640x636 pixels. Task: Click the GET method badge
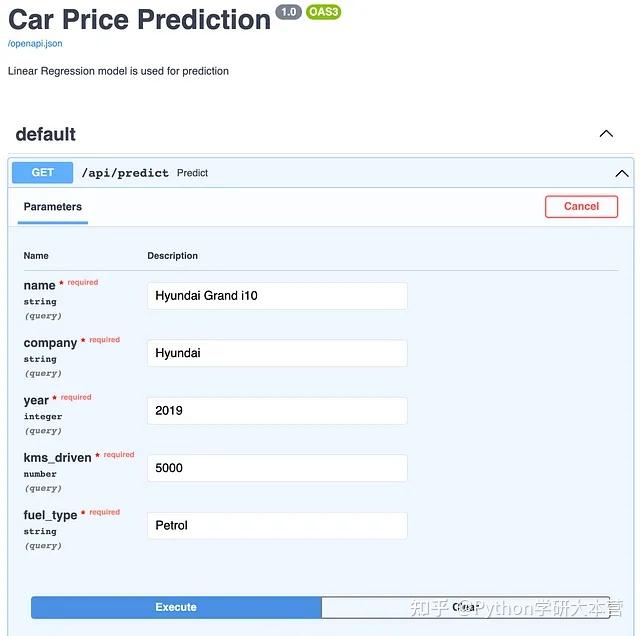point(43,173)
